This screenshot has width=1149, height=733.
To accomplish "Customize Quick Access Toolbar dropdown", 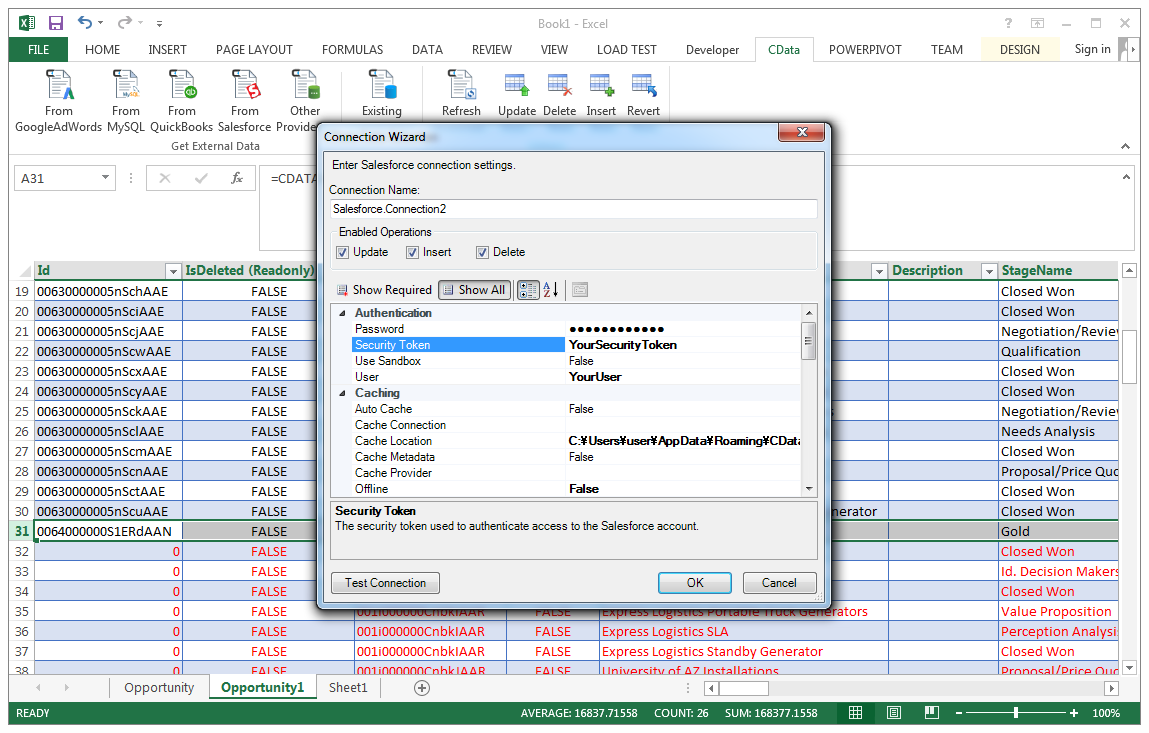I will 159,23.
